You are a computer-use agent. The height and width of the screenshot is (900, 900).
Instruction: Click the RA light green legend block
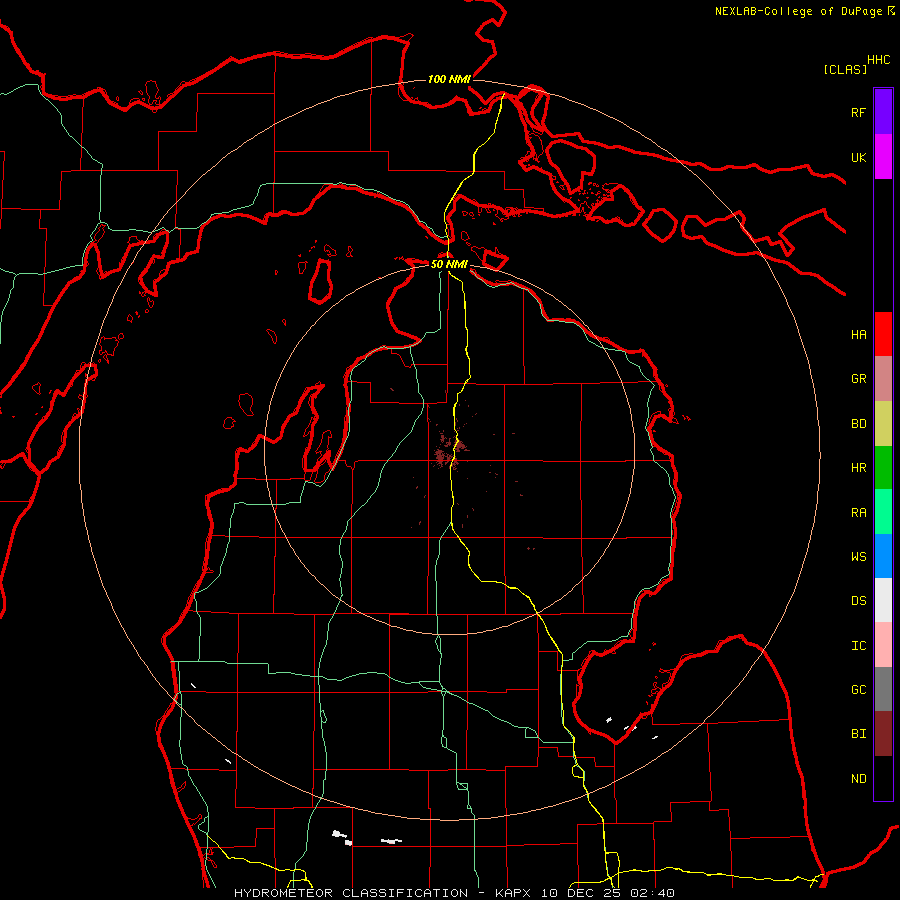[883, 512]
